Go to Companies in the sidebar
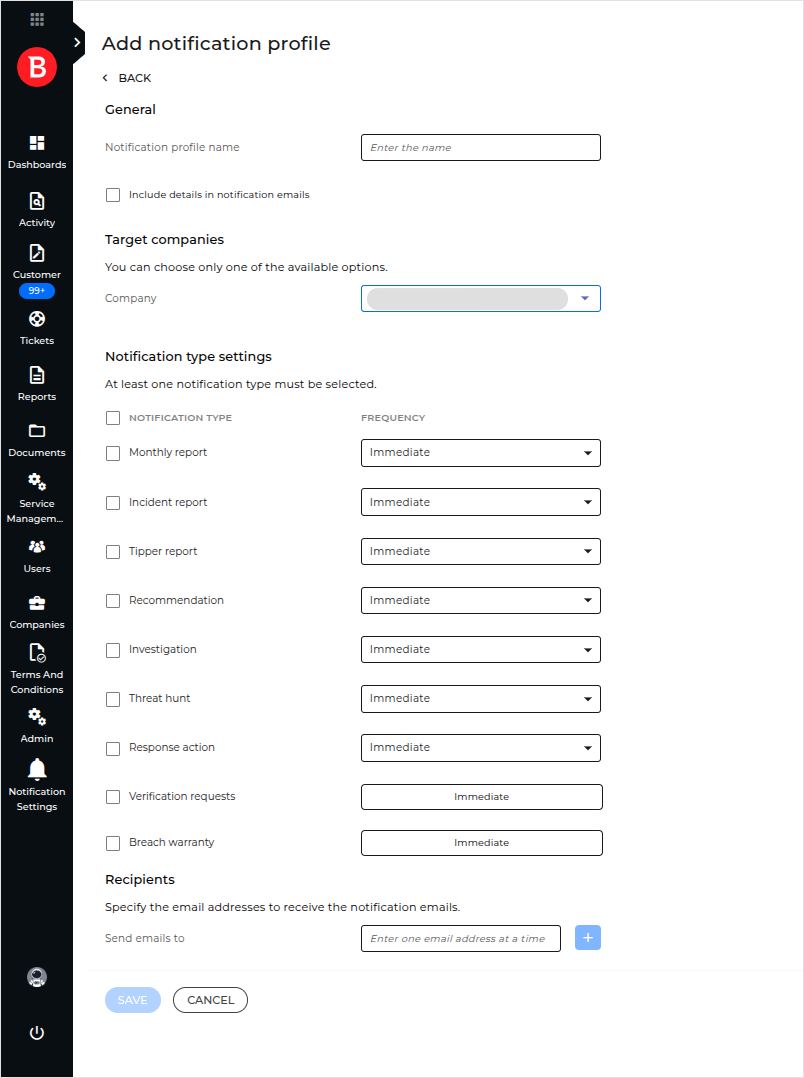This screenshot has width=804, height=1078. [x=36, y=610]
